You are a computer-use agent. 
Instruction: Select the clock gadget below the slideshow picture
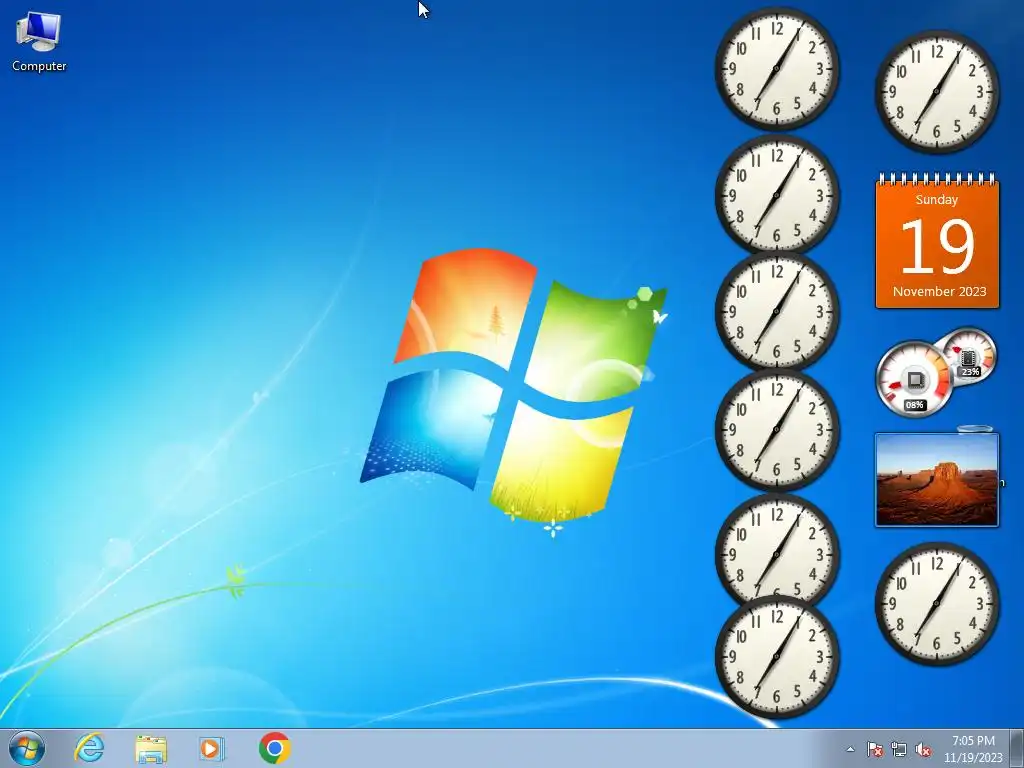click(x=936, y=604)
